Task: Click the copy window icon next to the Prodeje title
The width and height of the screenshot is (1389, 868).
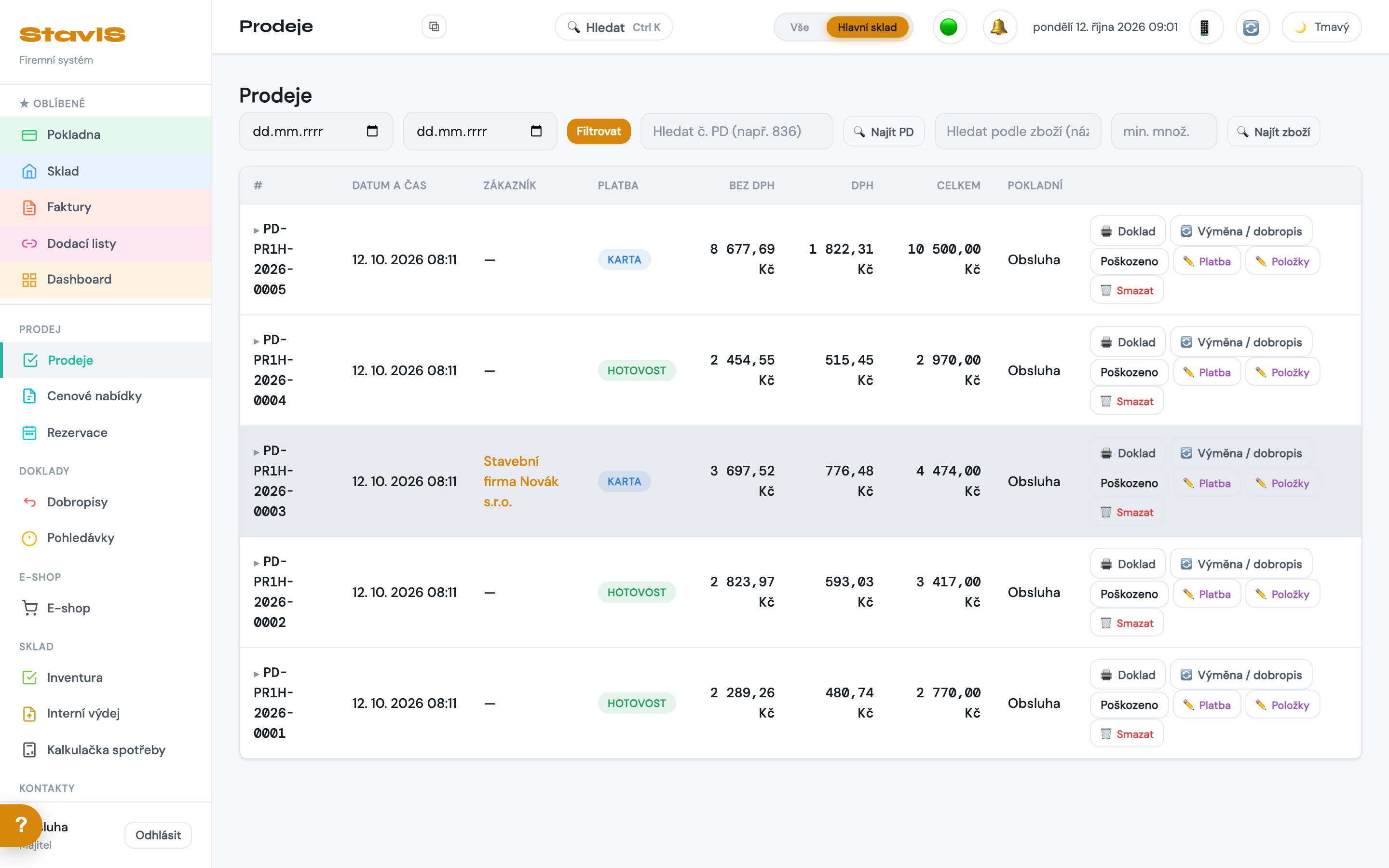Action: (x=434, y=27)
